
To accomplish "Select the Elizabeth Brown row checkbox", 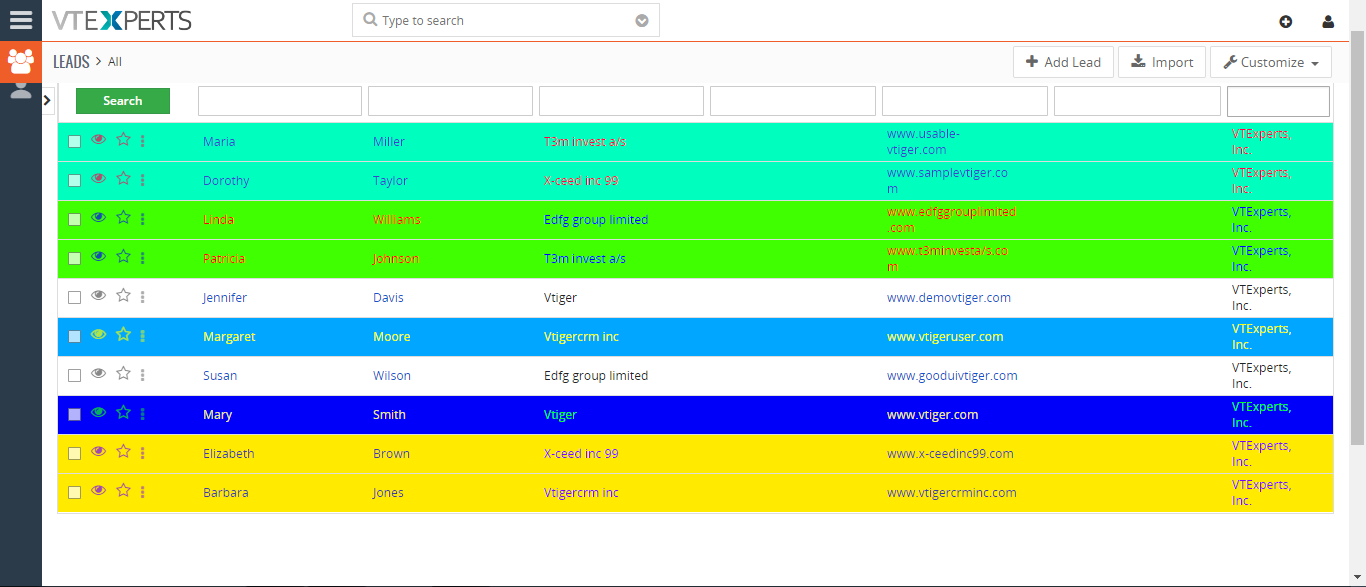I will pos(74,454).
